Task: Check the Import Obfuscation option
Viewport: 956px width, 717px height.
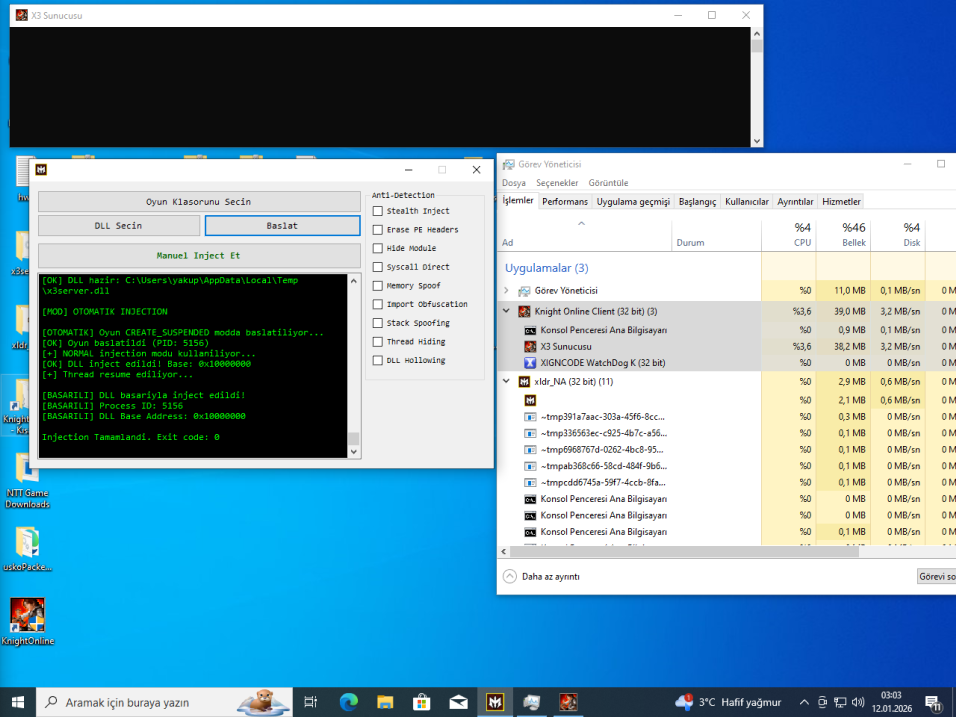Action: click(x=378, y=304)
